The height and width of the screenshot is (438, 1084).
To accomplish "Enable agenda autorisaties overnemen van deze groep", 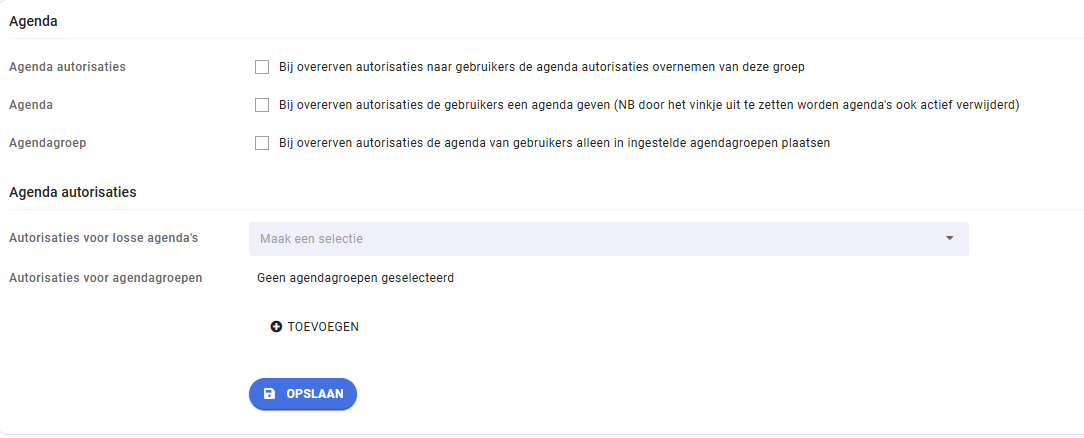I will click(x=262, y=67).
